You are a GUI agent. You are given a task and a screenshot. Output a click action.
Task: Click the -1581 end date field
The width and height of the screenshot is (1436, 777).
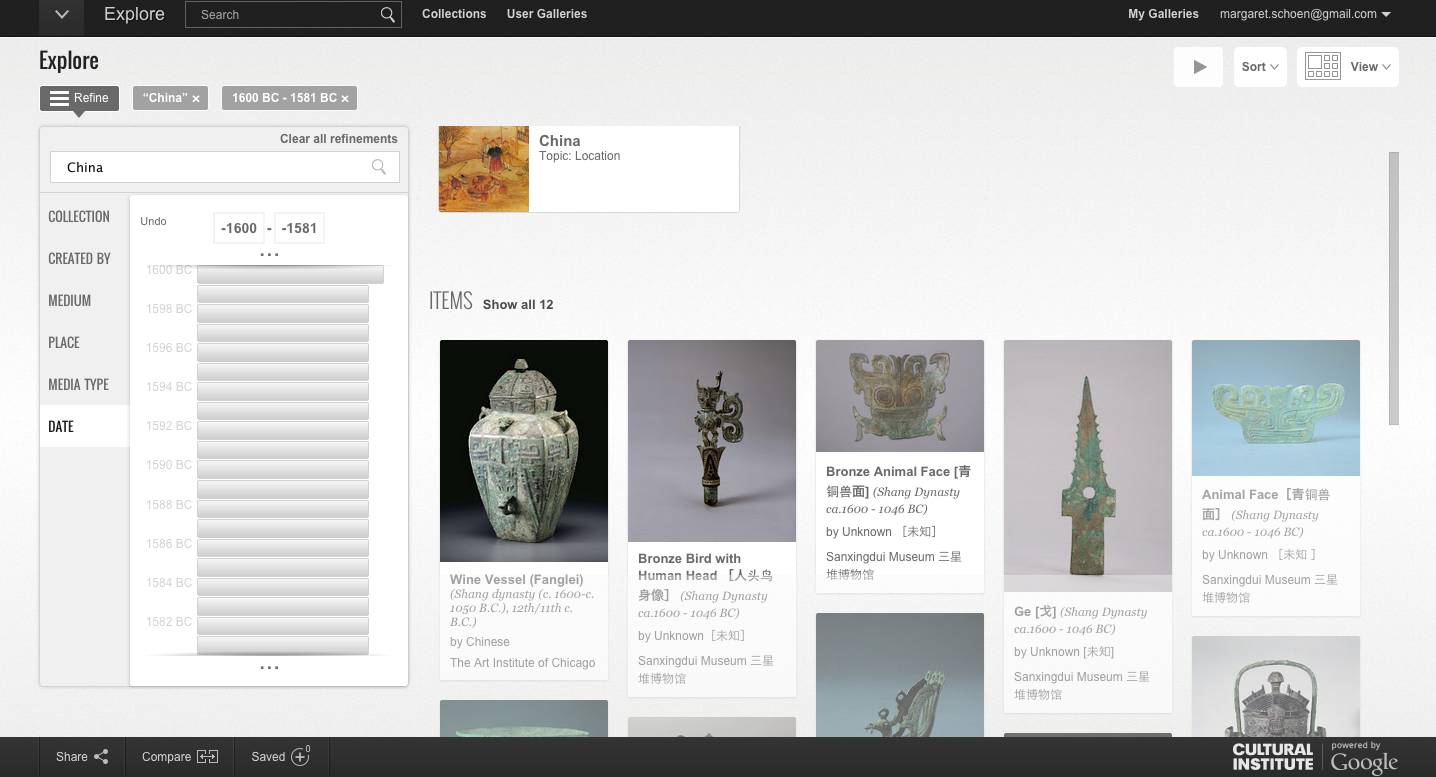coord(299,228)
